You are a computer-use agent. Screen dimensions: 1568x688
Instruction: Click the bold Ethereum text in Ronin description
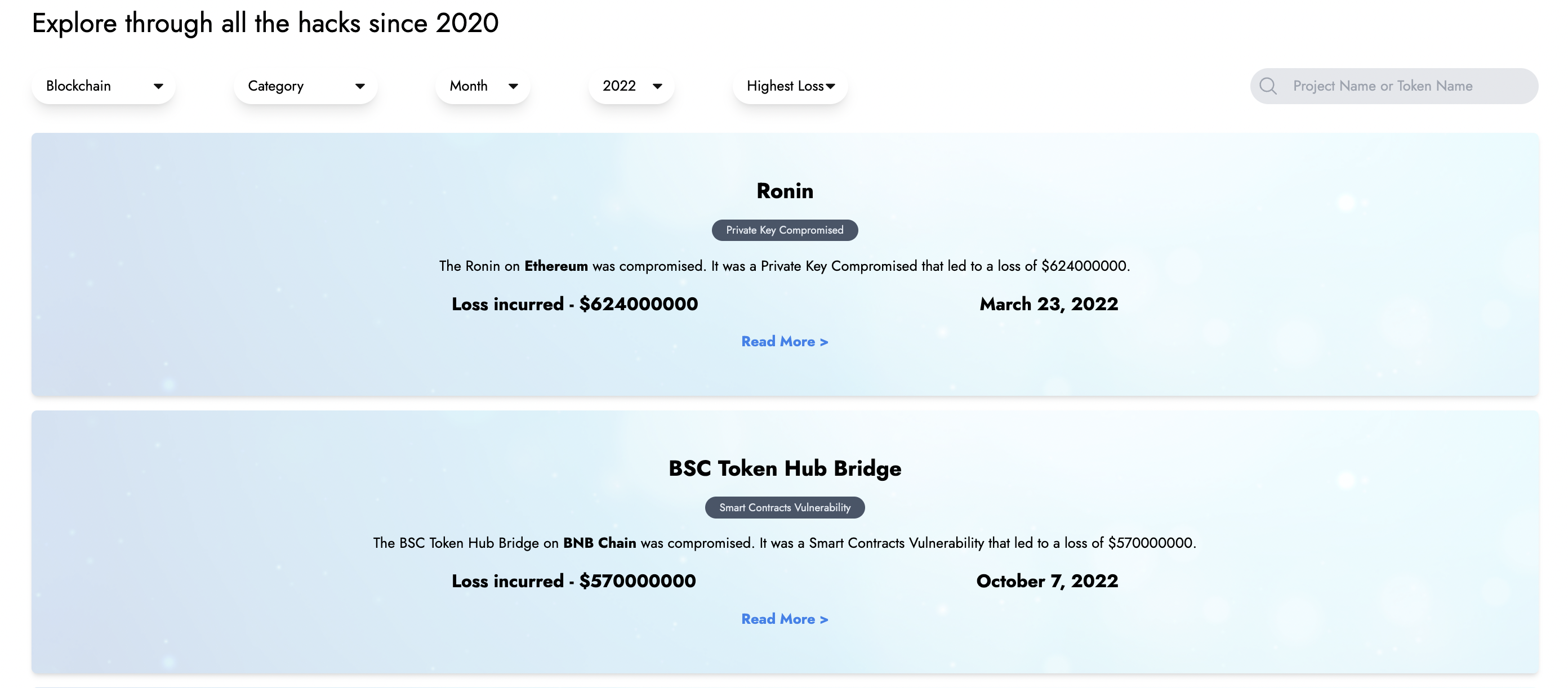click(x=556, y=266)
